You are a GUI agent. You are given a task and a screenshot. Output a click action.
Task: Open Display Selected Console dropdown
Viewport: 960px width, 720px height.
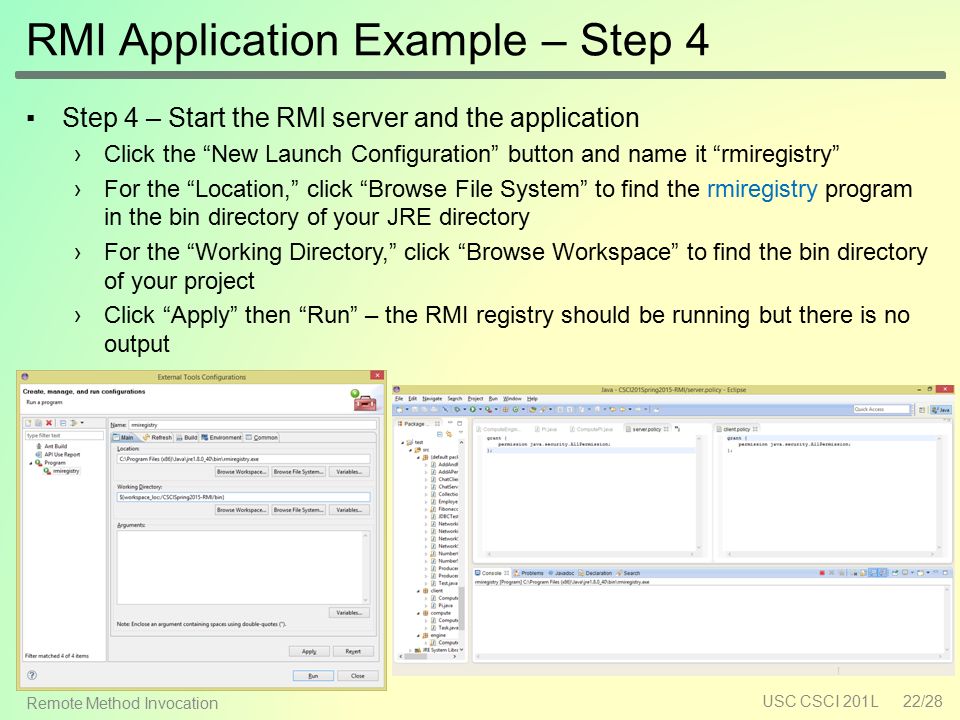(x=912, y=573)
